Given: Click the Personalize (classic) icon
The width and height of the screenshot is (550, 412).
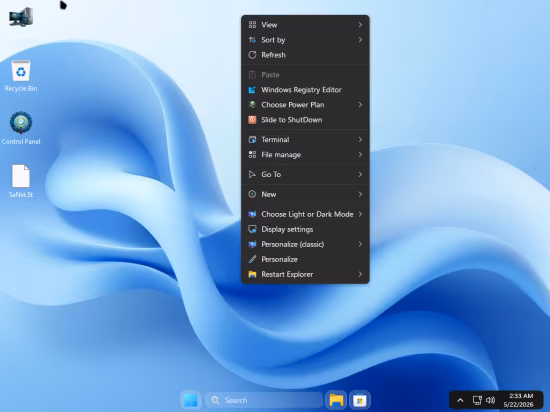Looking at the screenshot, I should click(x=252, y=244).
